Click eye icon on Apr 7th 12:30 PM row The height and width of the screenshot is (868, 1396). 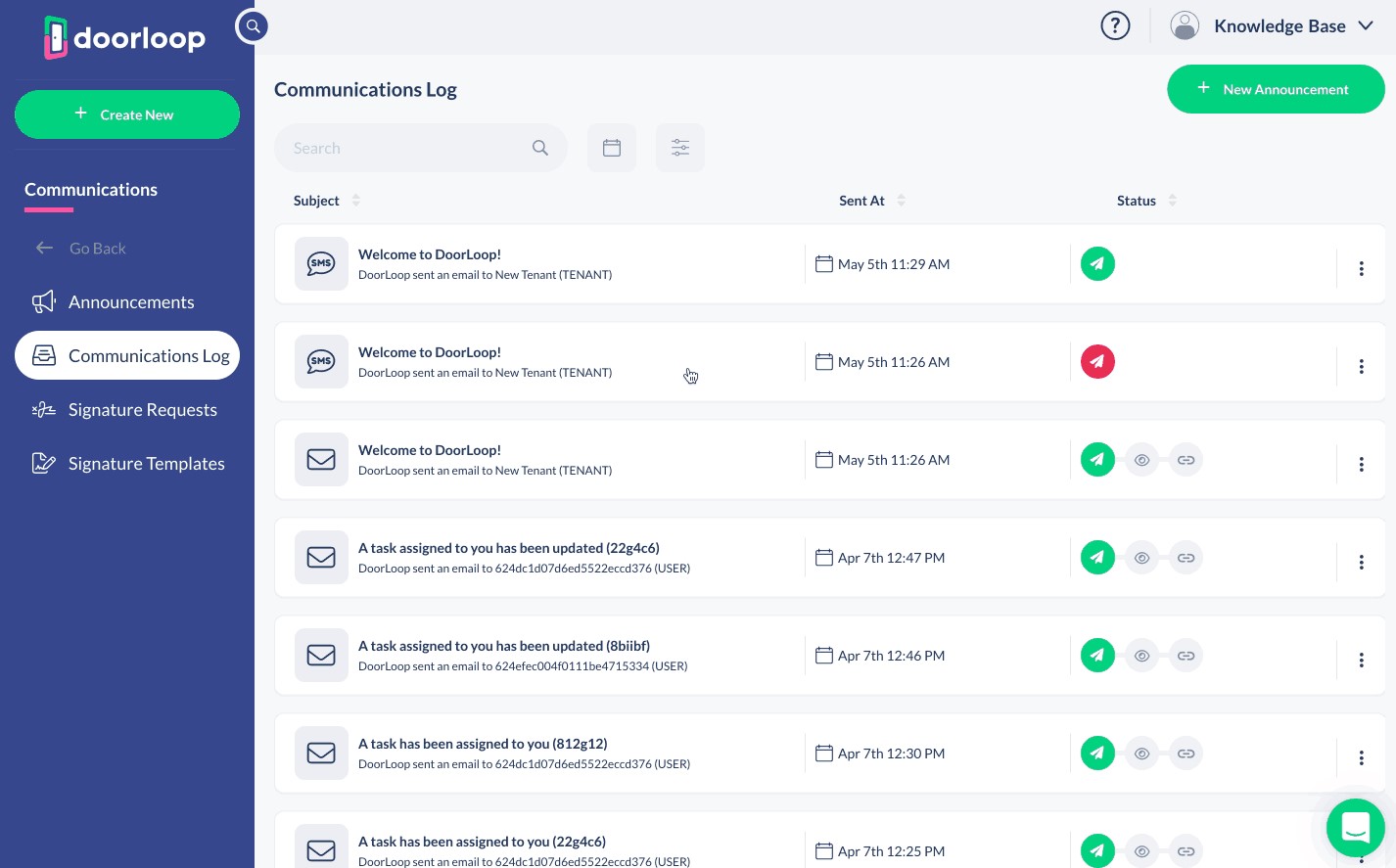1141,754
